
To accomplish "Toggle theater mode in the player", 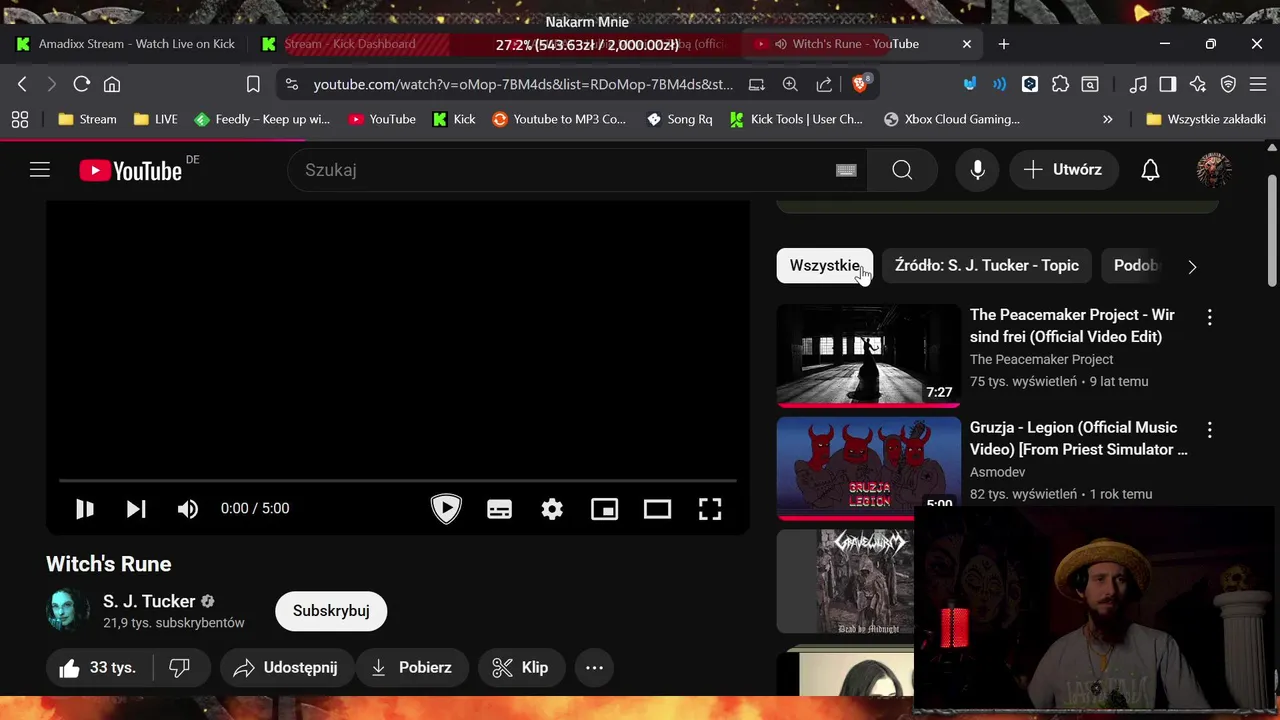I will click(657, 509).
